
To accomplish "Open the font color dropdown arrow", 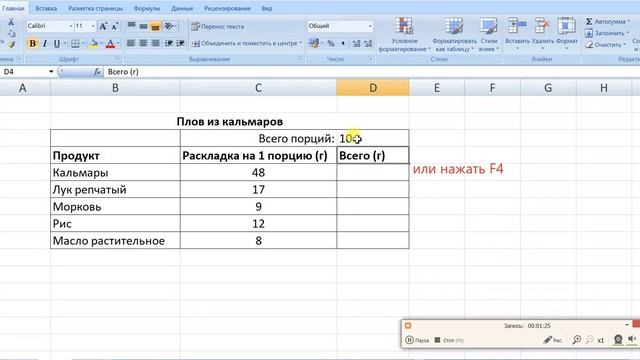I will point(118,43).
